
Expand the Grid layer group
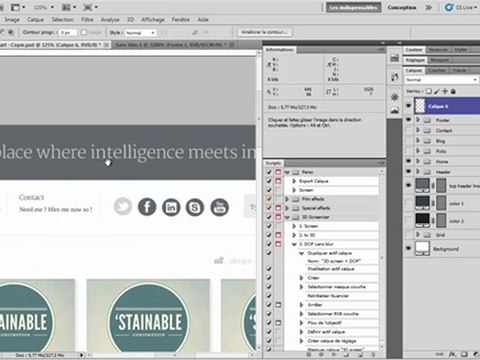(418, 234)
